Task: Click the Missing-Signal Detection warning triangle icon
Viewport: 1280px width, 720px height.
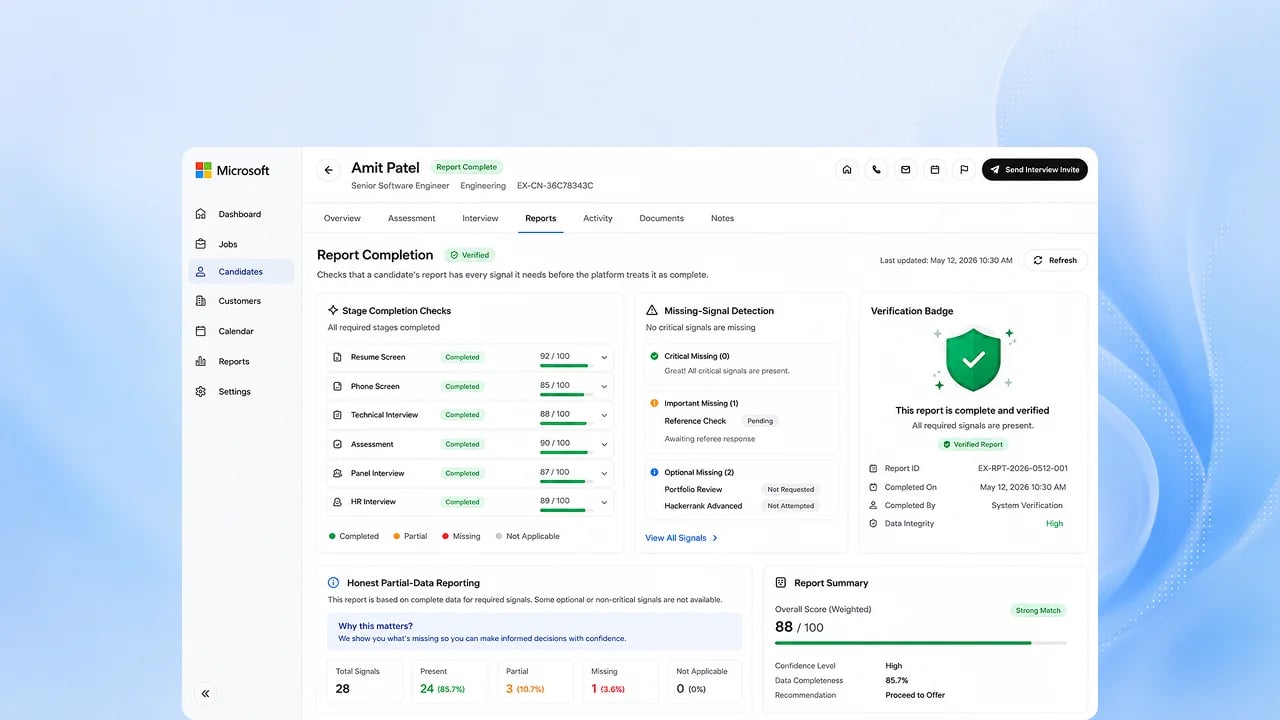Action: tap(652, 311)
